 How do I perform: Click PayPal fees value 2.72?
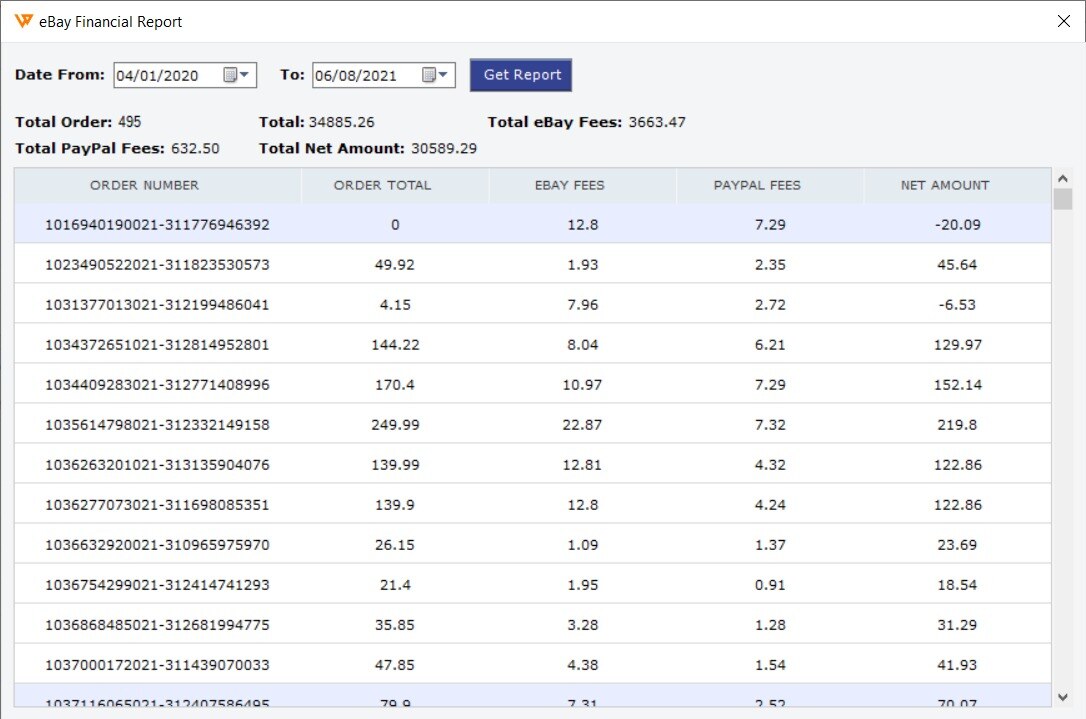770,305
